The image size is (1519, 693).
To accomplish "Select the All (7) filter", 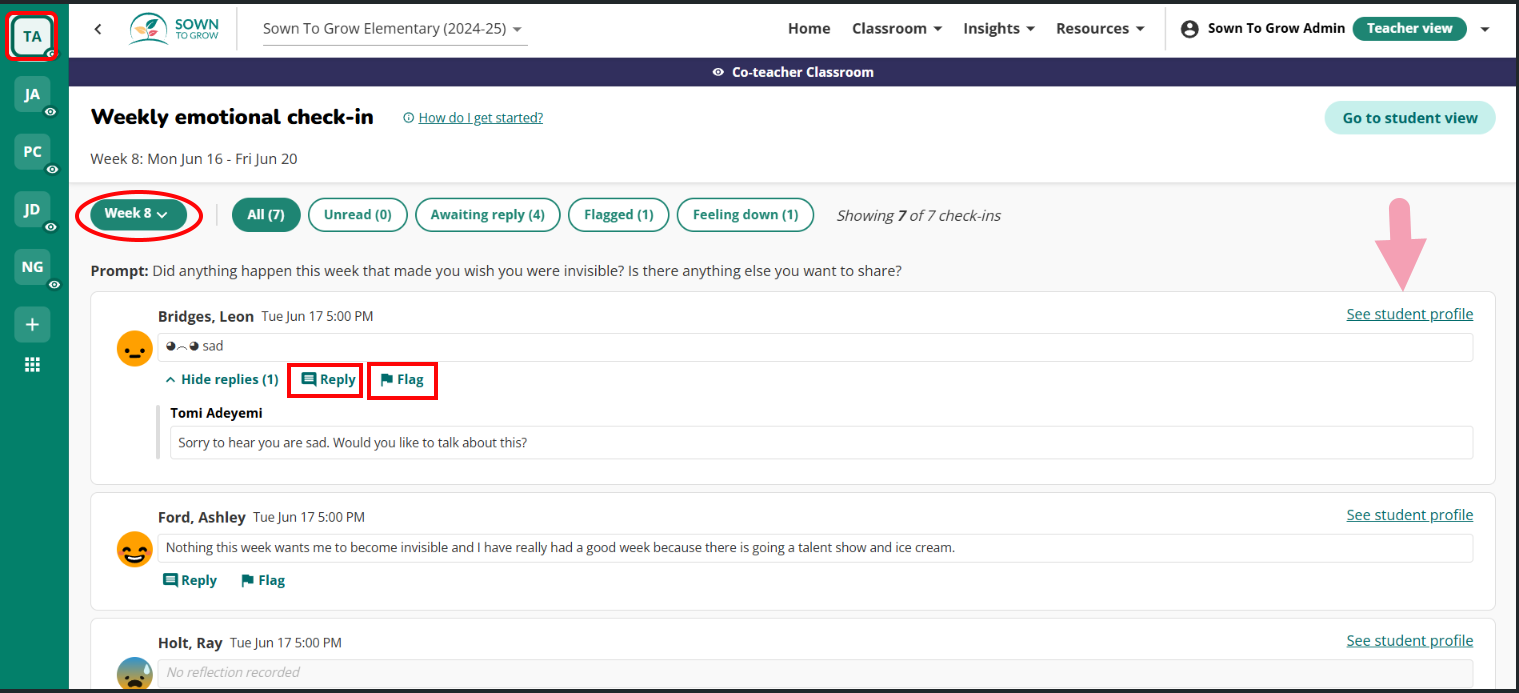I will tap(266, 215).
